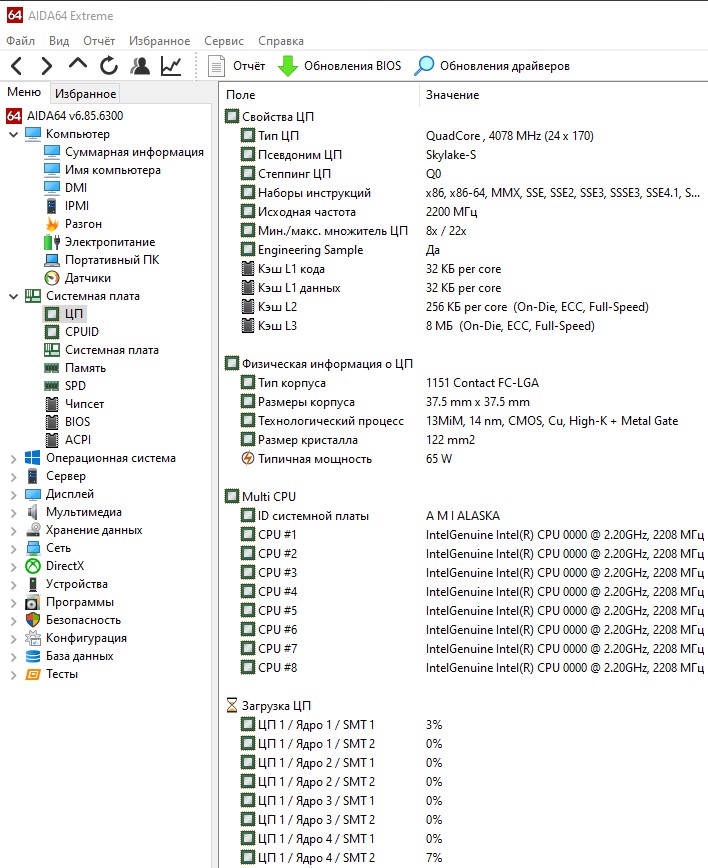Open the Файл menu
The image size is (708, 868).
(x=20, y=41)
